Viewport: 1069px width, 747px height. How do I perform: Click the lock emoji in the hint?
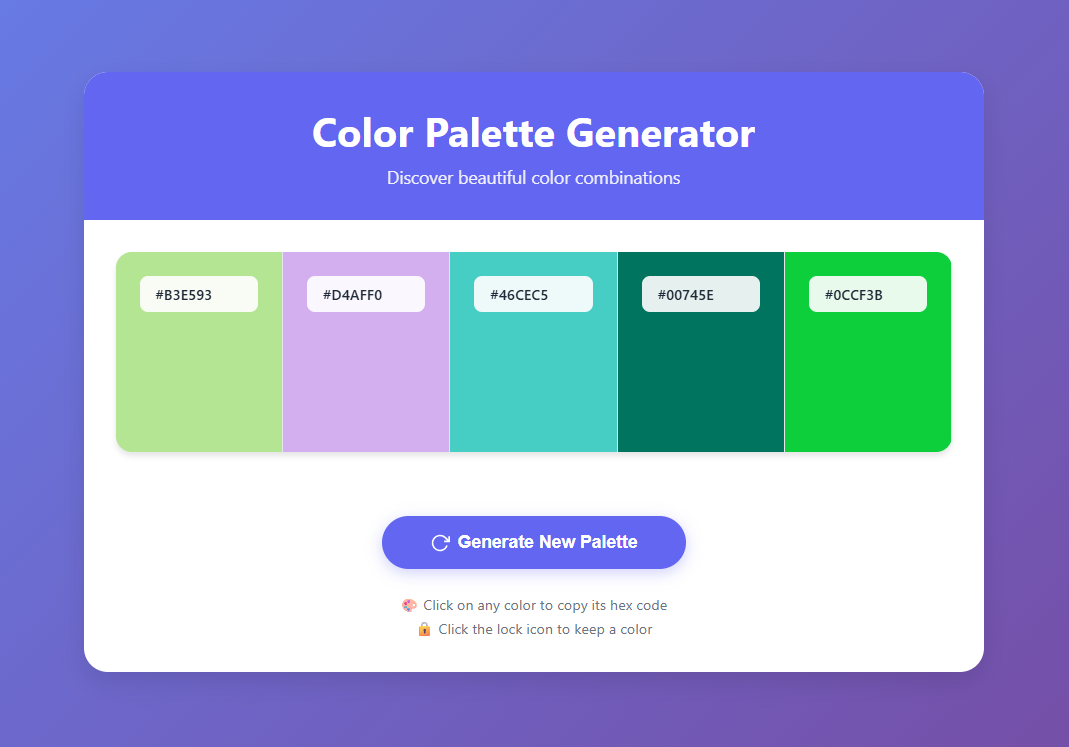pyautogui.click(x=424, y=629)
